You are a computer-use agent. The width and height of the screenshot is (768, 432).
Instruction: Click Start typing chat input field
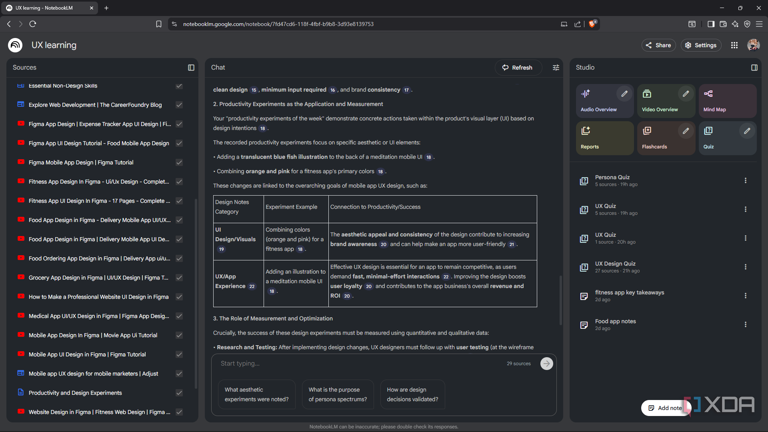tap(360, 363)
